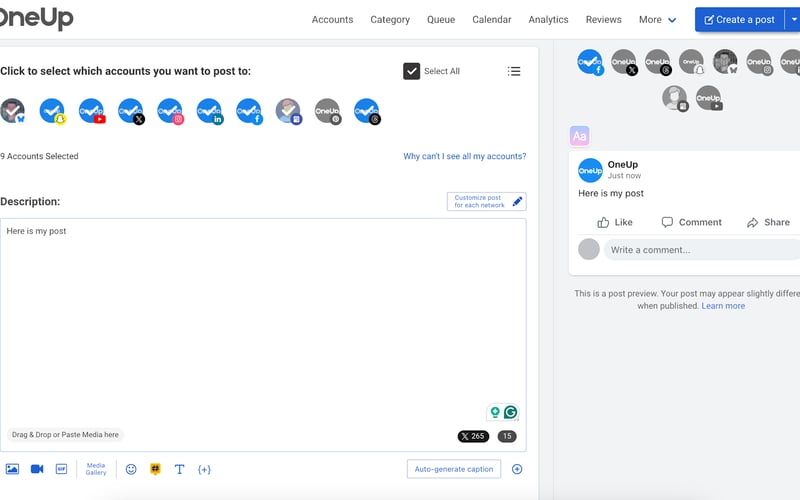Open the Analytics page
This screenshot has height=500, width=800.
(x=548, y=19)
